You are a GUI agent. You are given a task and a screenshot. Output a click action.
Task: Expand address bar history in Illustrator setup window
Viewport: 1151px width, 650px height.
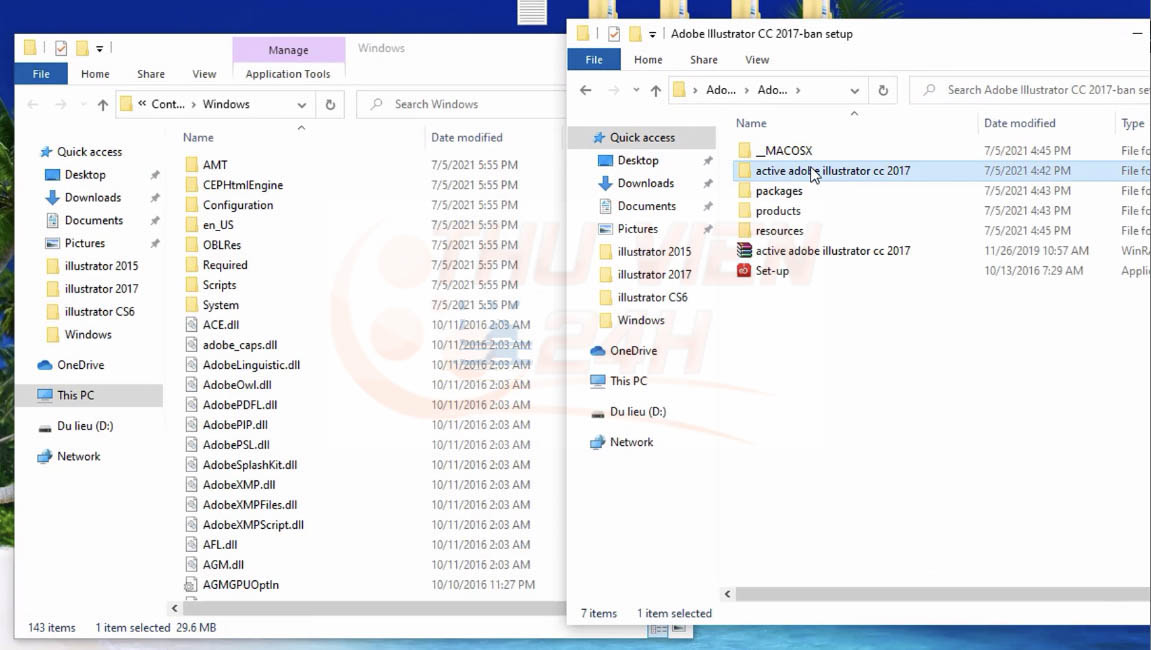[x=854, y=90]
